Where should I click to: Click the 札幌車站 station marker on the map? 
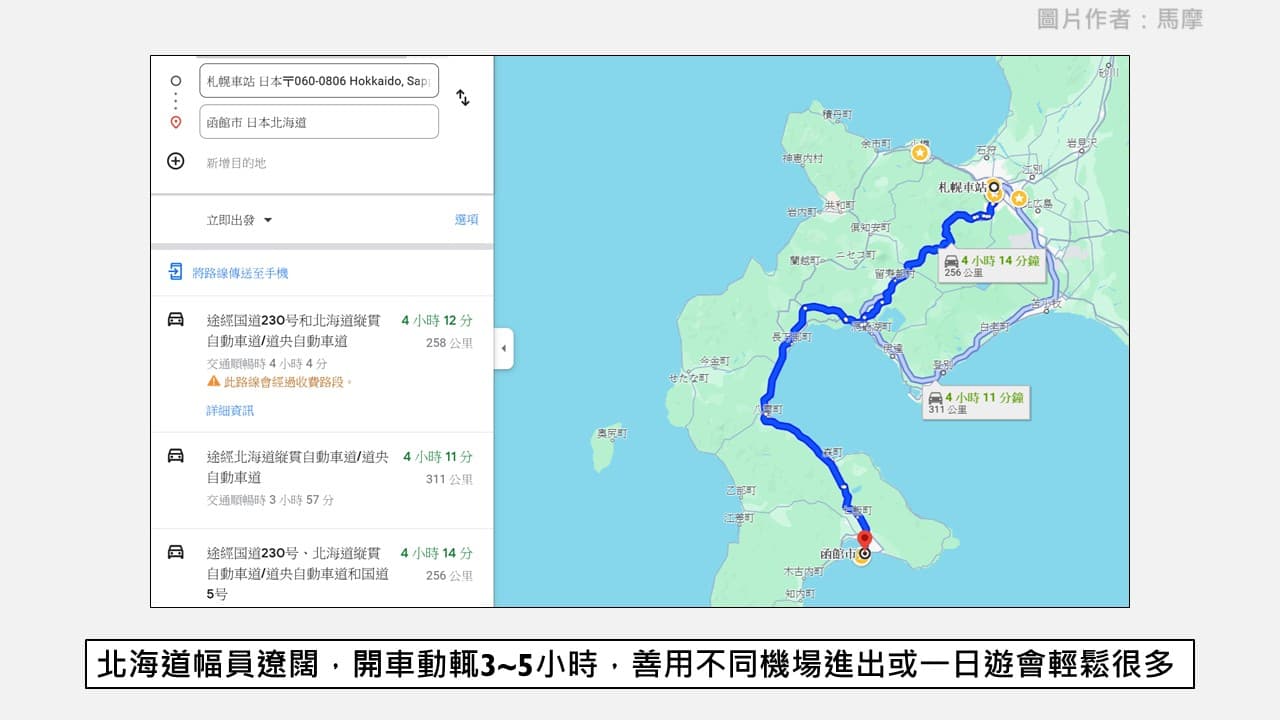point(992,187)
